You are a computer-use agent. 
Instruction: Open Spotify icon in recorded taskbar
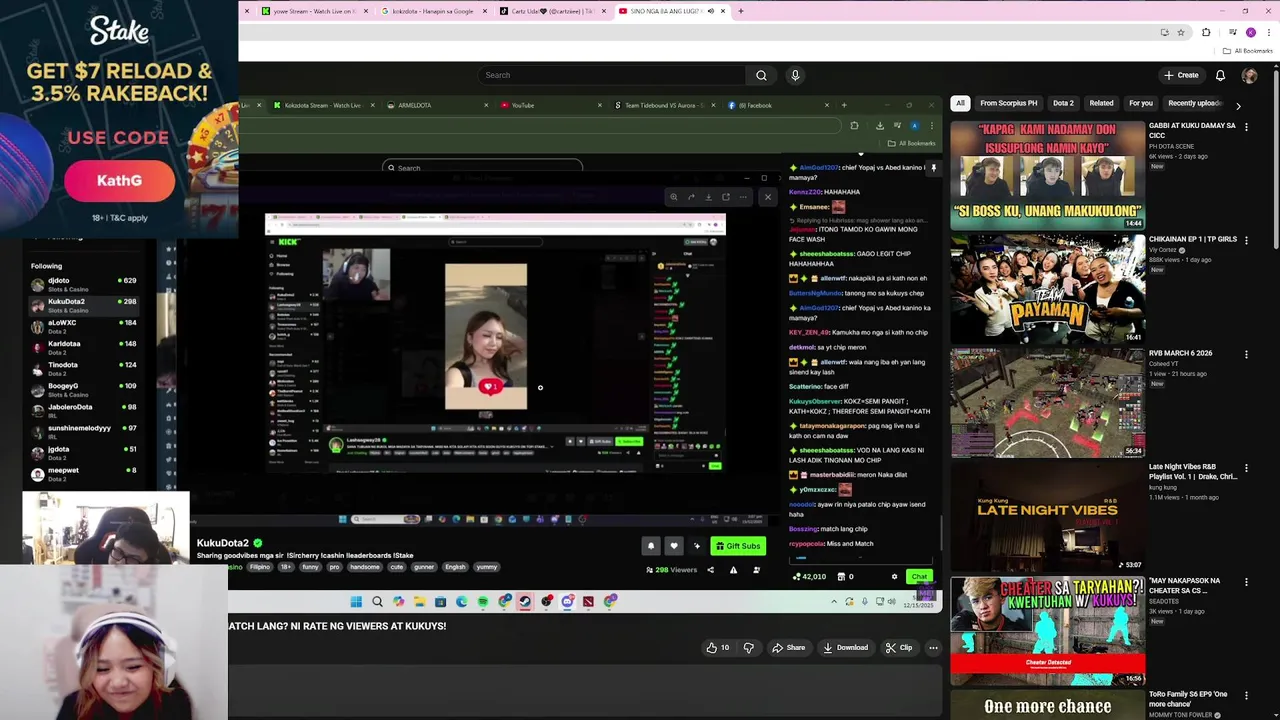pos(483,602)
